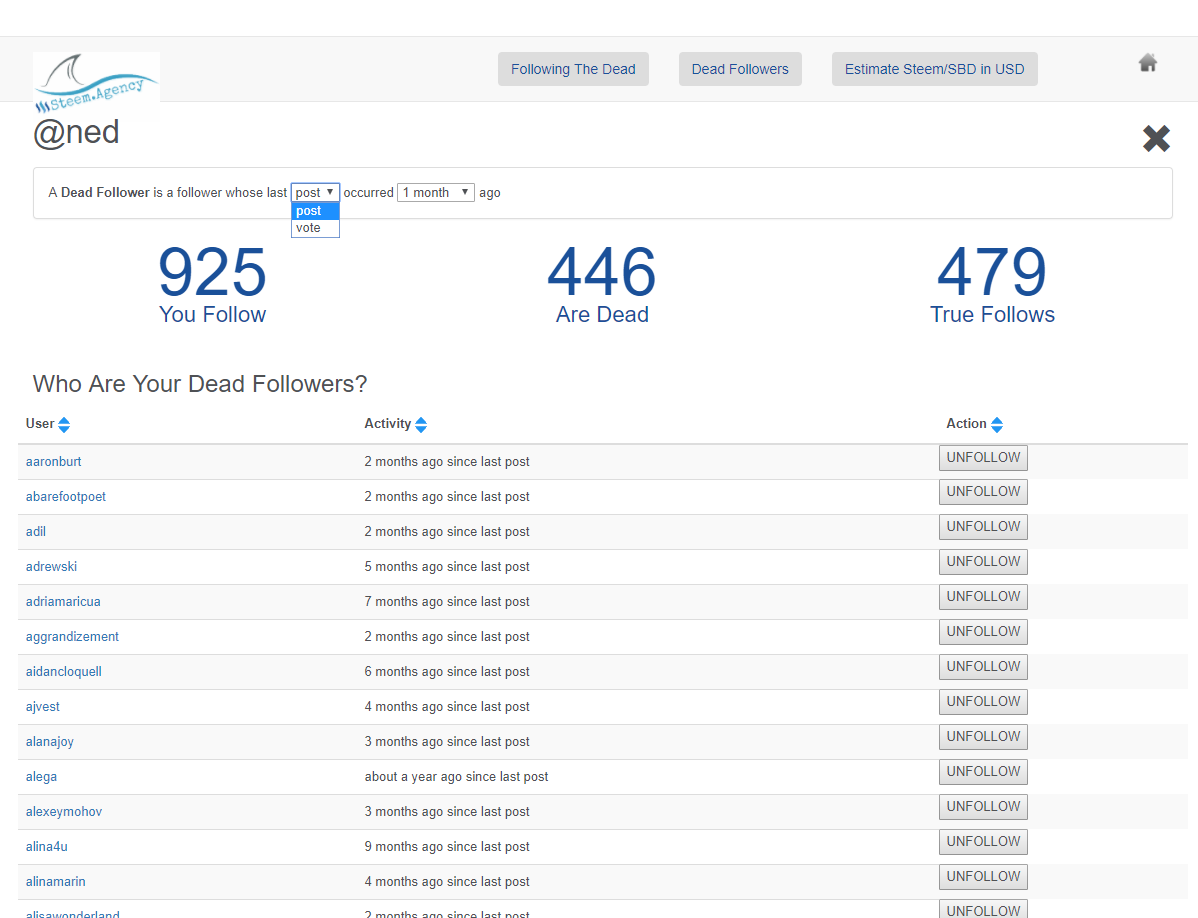Click the @ned account heading
The height and width of the screenshot is (918, 1198).
pos(76,133)
